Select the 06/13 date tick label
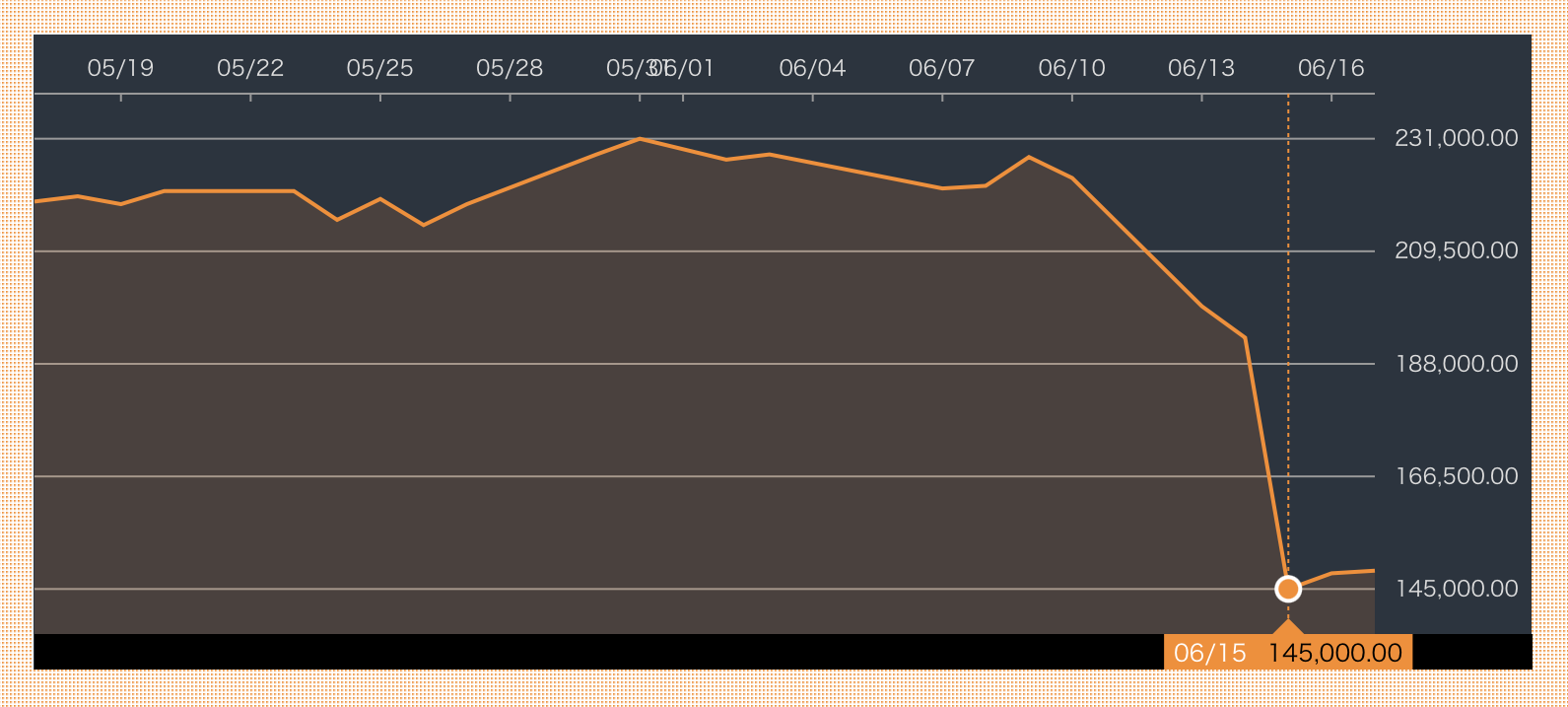Viewport: 1568px width, 707px height. click(x=1200, y=68)
